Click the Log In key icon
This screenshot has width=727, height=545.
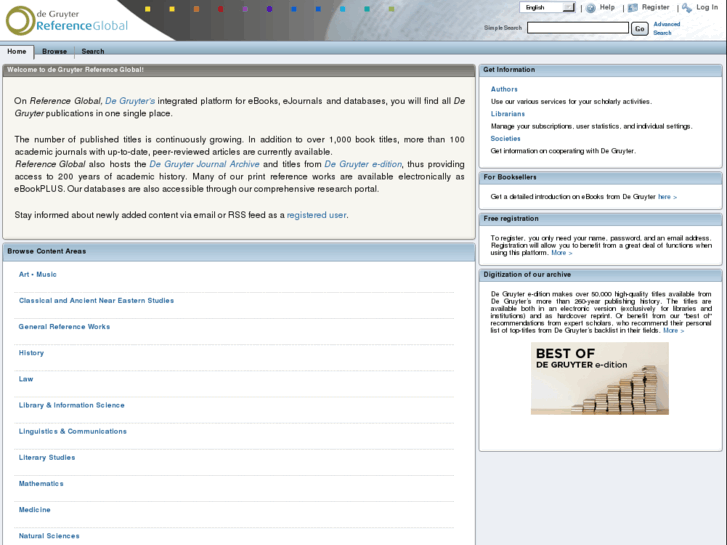pyautogui.click(x=687, y=7)
